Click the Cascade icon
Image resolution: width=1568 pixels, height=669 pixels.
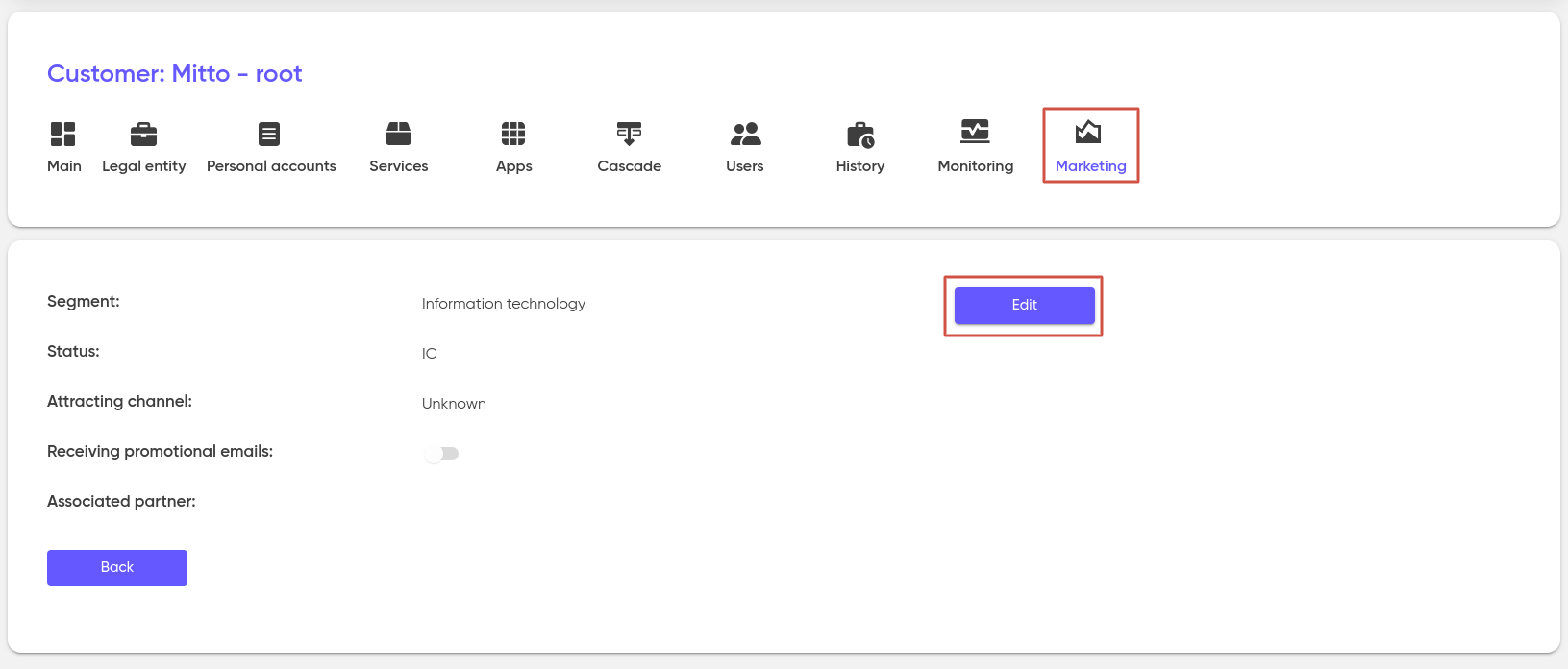pyautogui.click(x=630, y=134)
